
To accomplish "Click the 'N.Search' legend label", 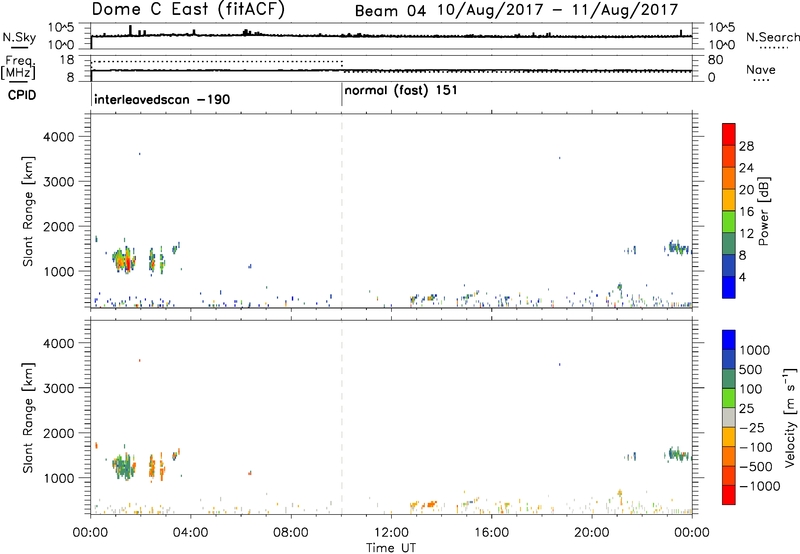I will 772,37.
